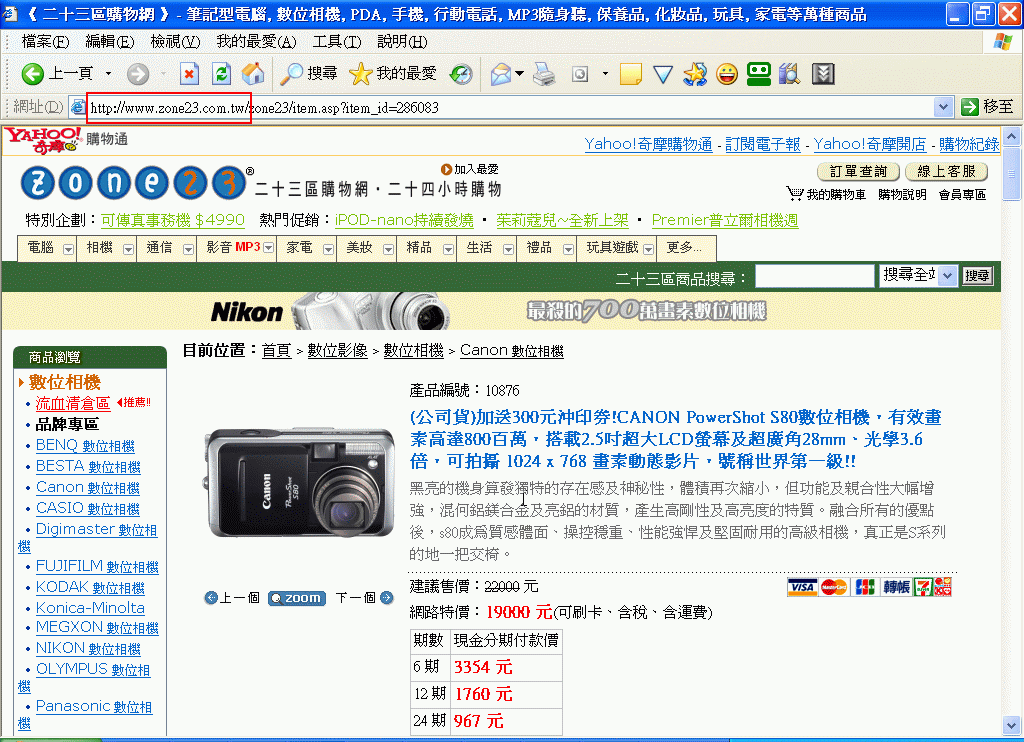Click the green robot face toolbar icon

point(759,74)
